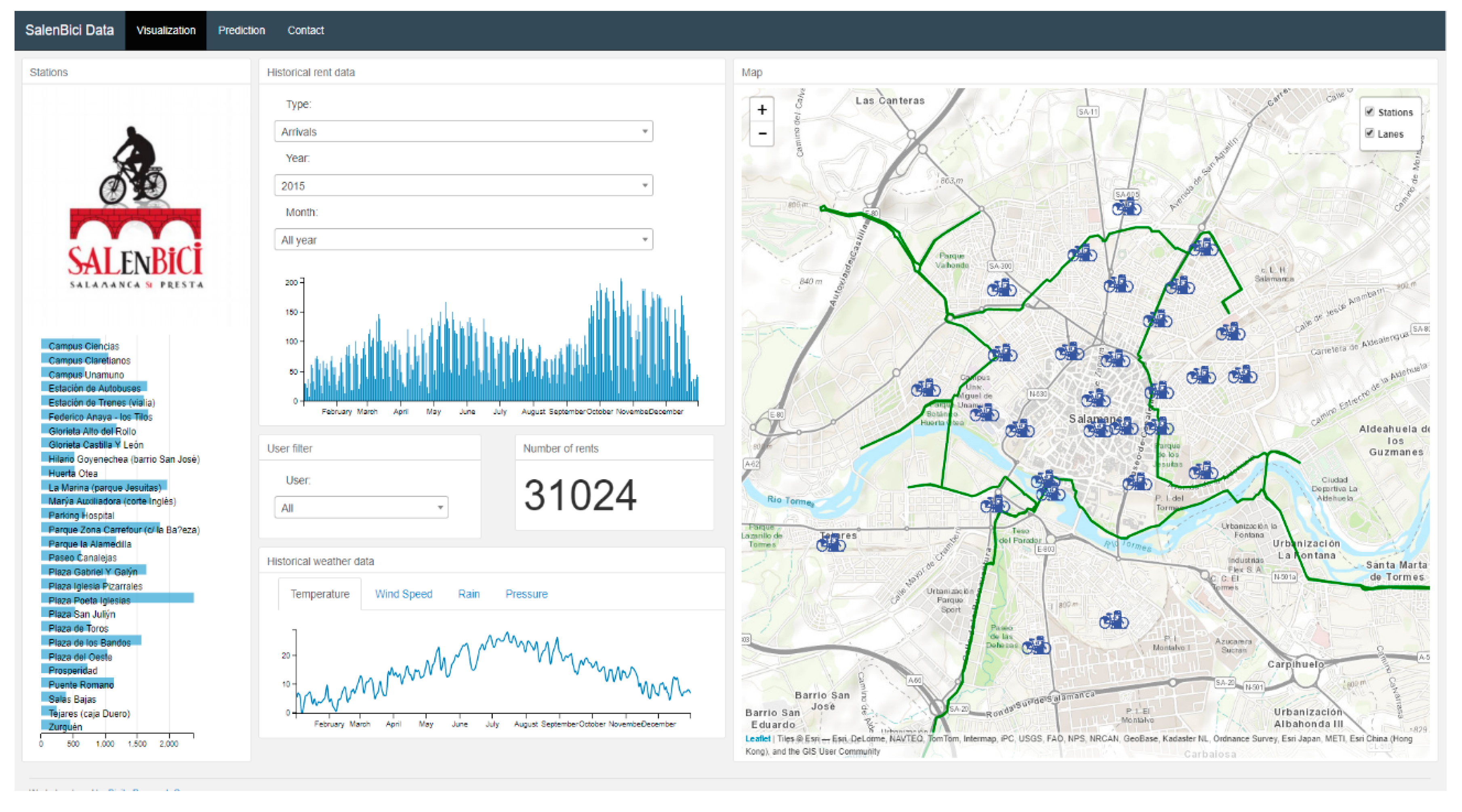Image resolution: width=1462 pixels, height=812 pixels.
Task: Open the Month dropdown showing All year
Action: [463, 239]
